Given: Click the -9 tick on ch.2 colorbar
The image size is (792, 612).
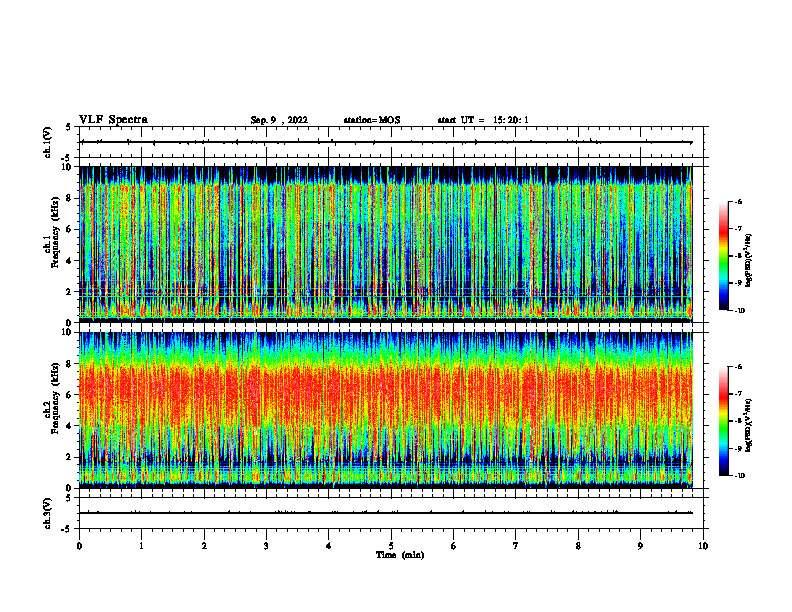Looking at the screenshot, I should (x=738, y=448).
